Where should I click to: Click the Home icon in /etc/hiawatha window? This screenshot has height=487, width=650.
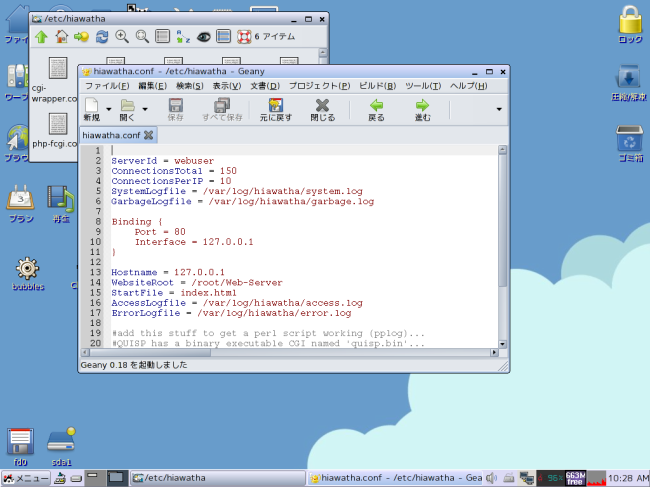[62, 36]
